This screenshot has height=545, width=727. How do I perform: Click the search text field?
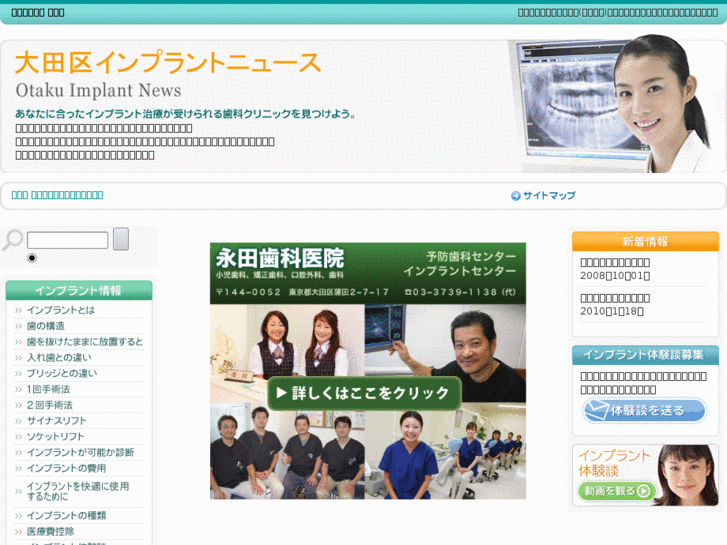(x=68, y=240)
